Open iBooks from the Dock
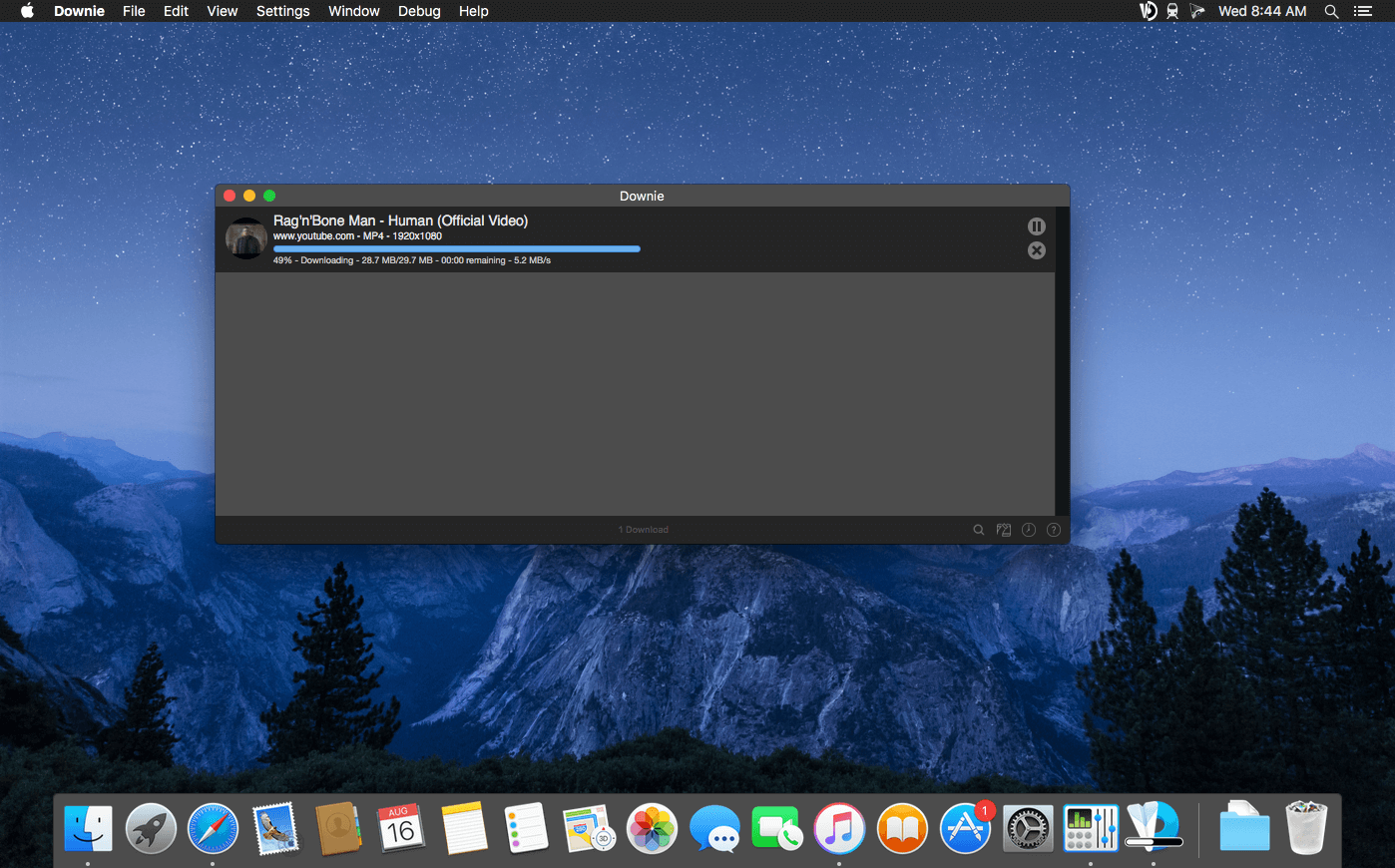The image size is (1395, 868). (902, 828)
